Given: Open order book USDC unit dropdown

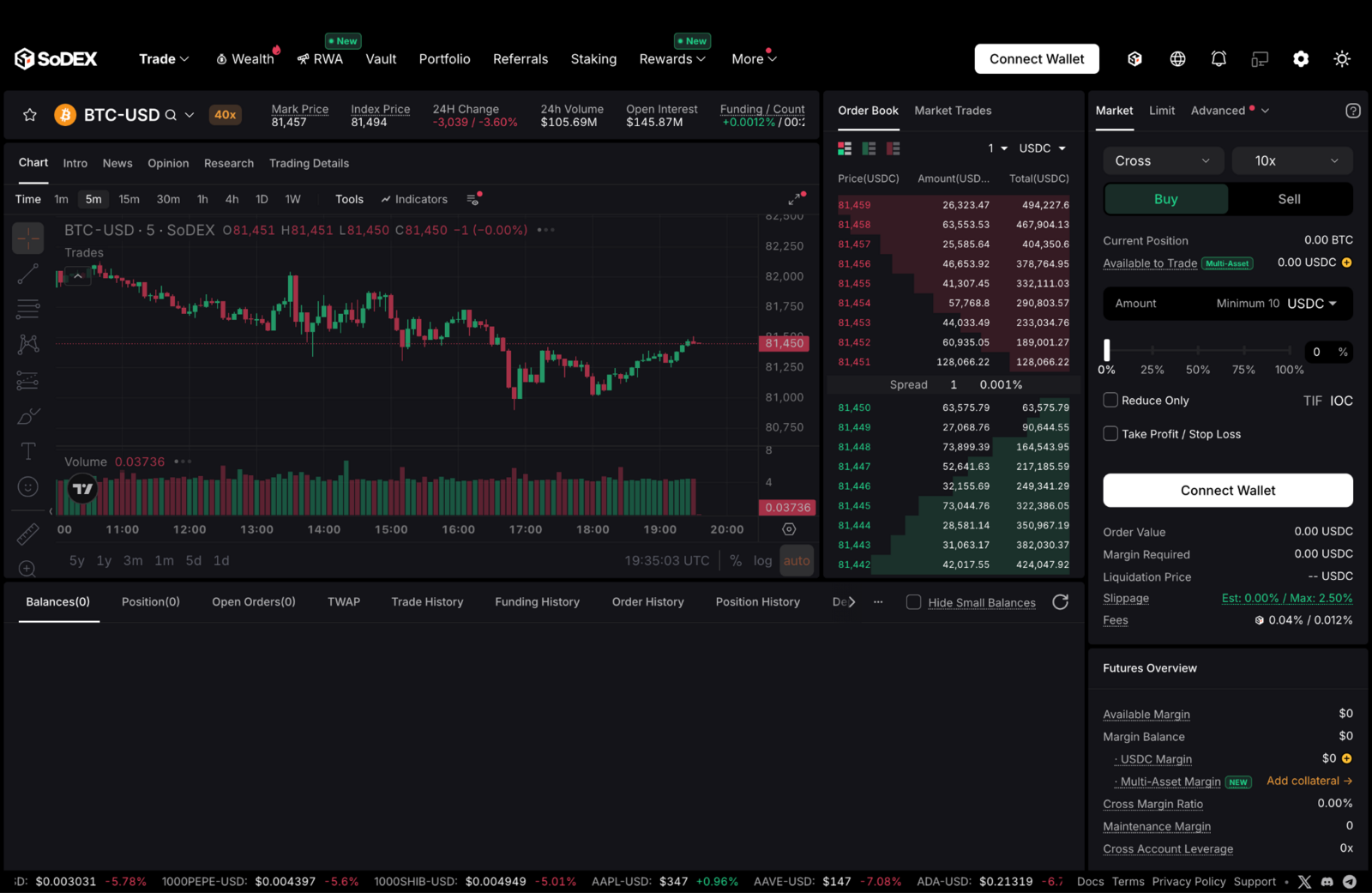Looking at the screenshot, I should [1042, 148].
